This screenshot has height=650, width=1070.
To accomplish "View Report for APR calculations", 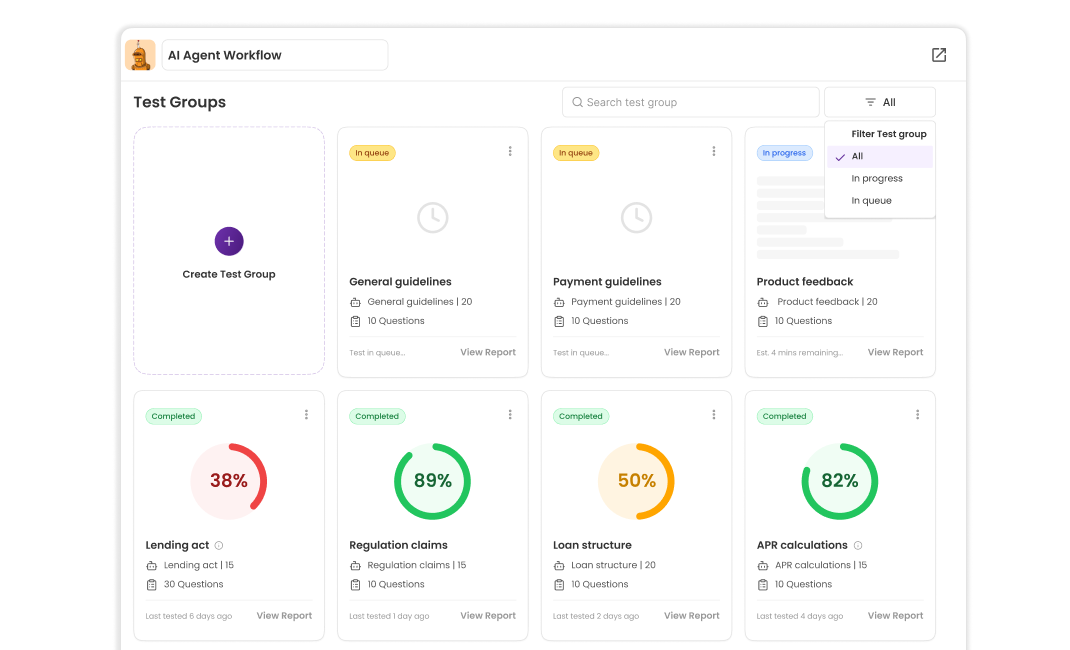I will click(895, 616).
